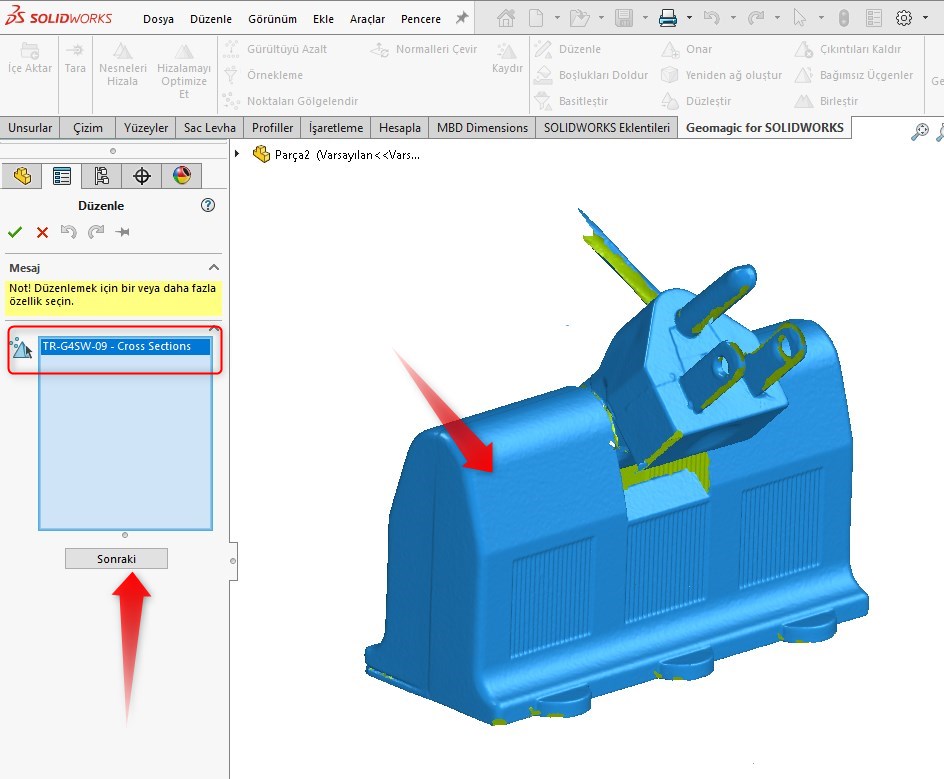This screenshot has height=779, width=944.
Task: Expand the Parça2 flyout tree arrow
Action: coord(237,154)
